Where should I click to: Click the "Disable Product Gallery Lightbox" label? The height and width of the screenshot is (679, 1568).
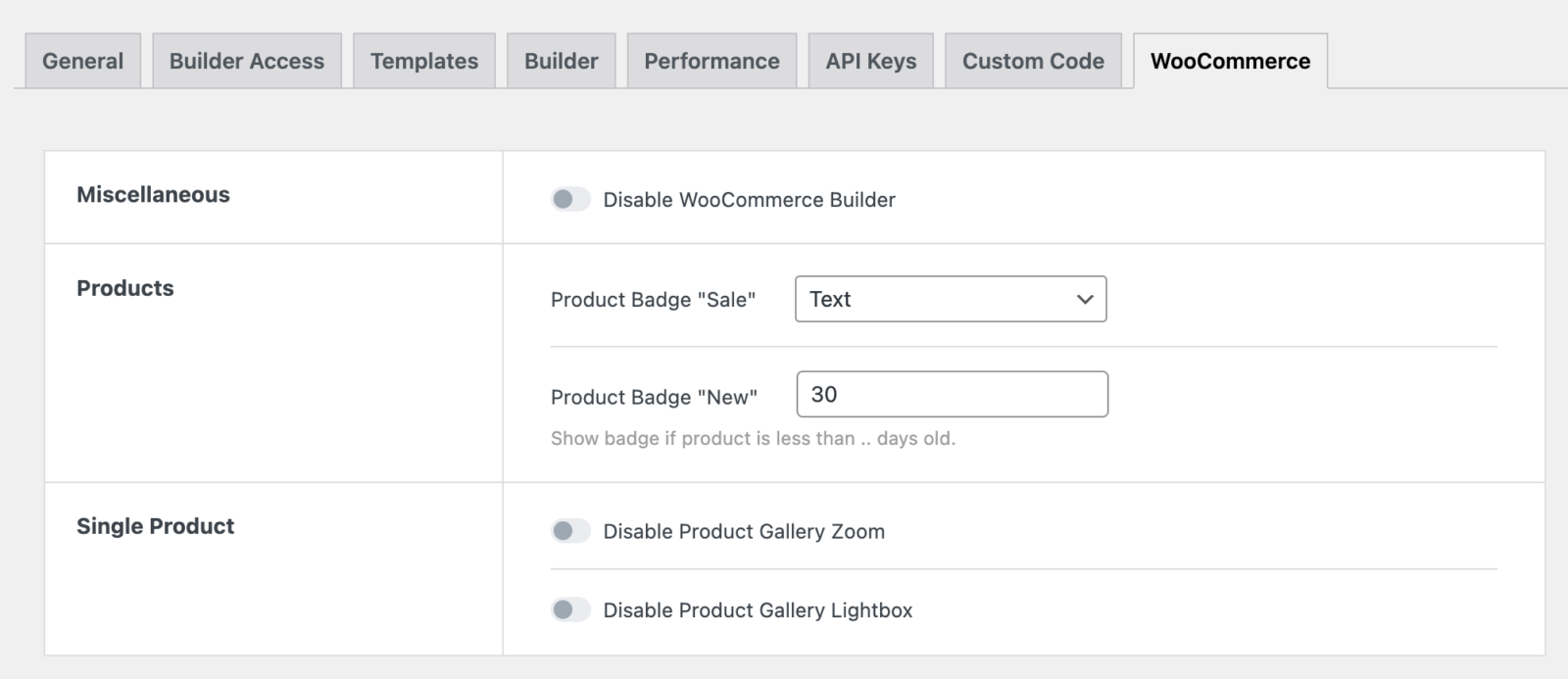758,610
